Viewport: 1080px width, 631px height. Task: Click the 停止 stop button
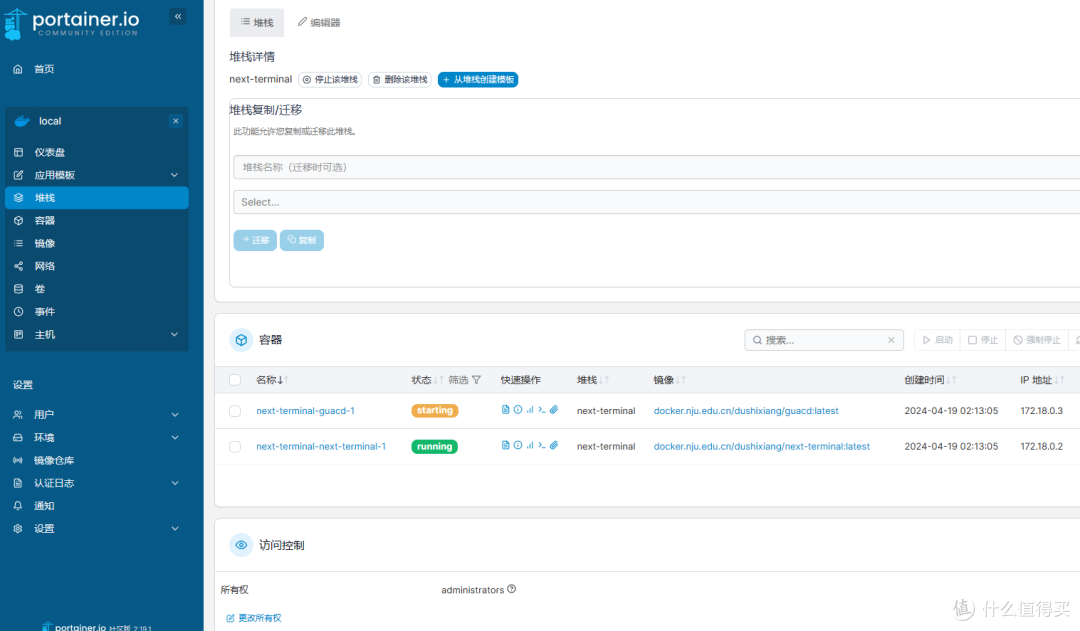(983, 340)
